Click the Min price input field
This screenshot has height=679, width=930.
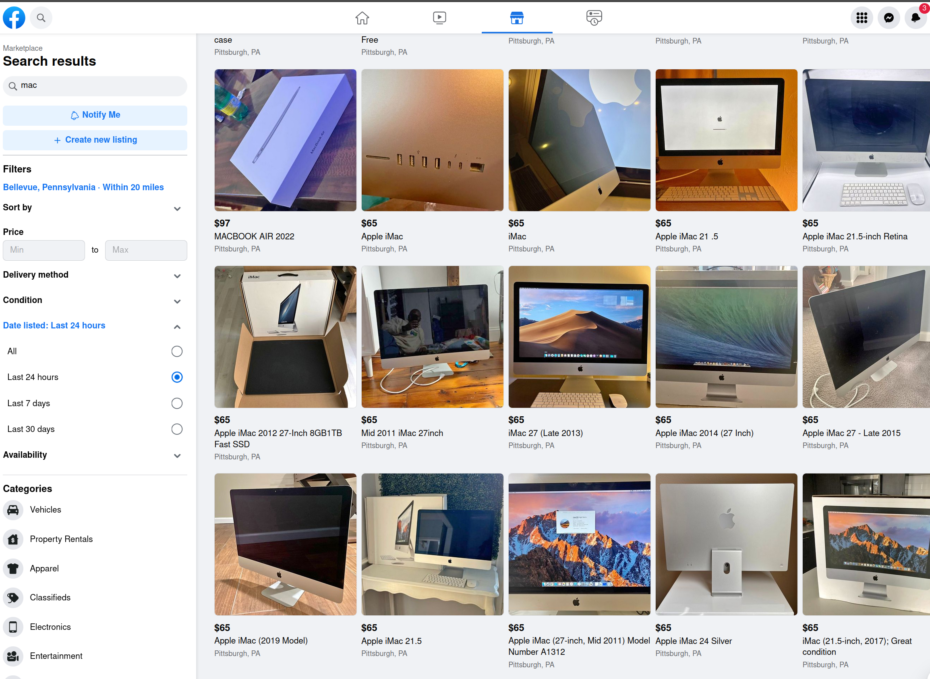pyautogui.click(x=44, y=250)
